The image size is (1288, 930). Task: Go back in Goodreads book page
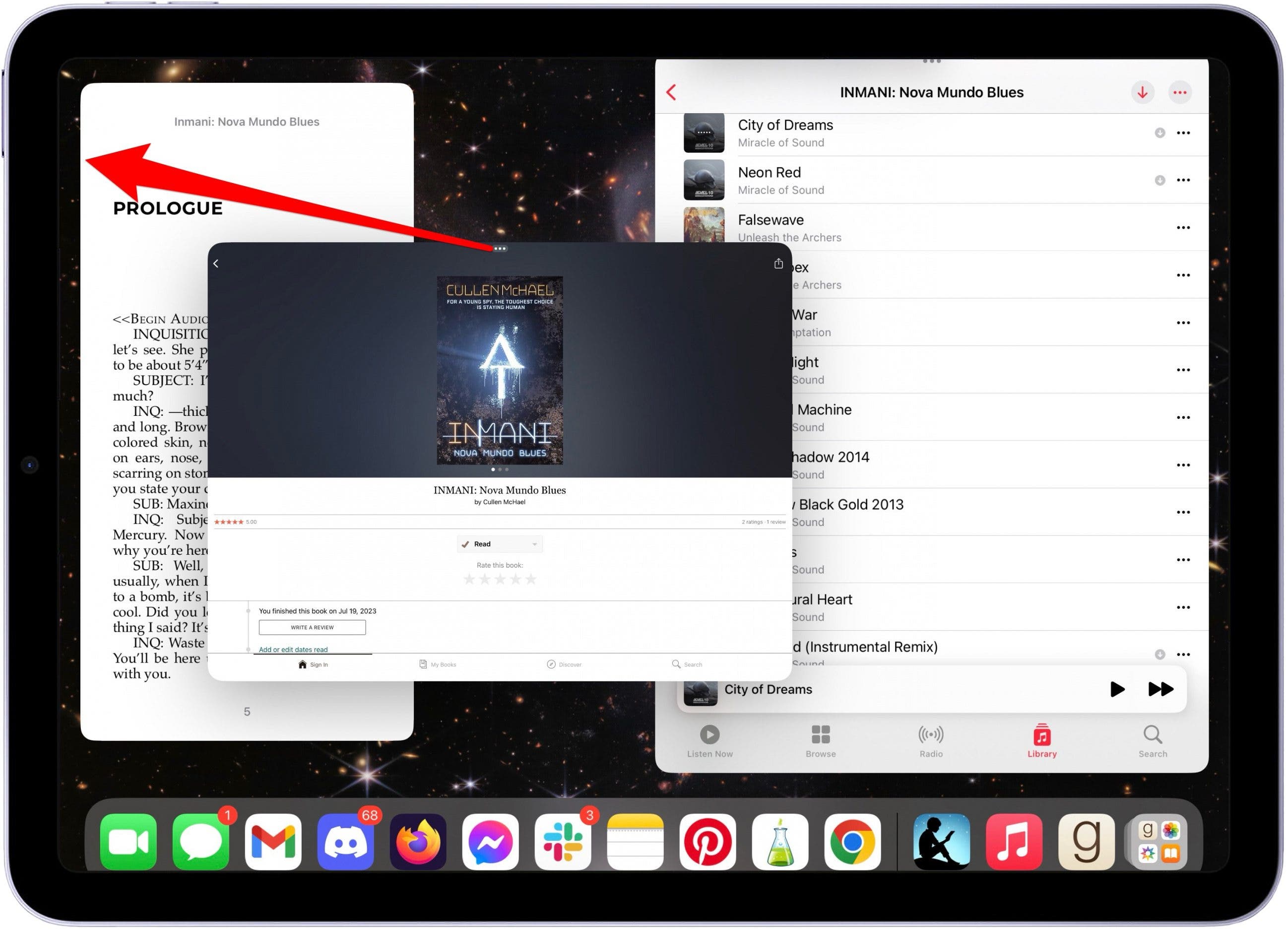[216, 264]
